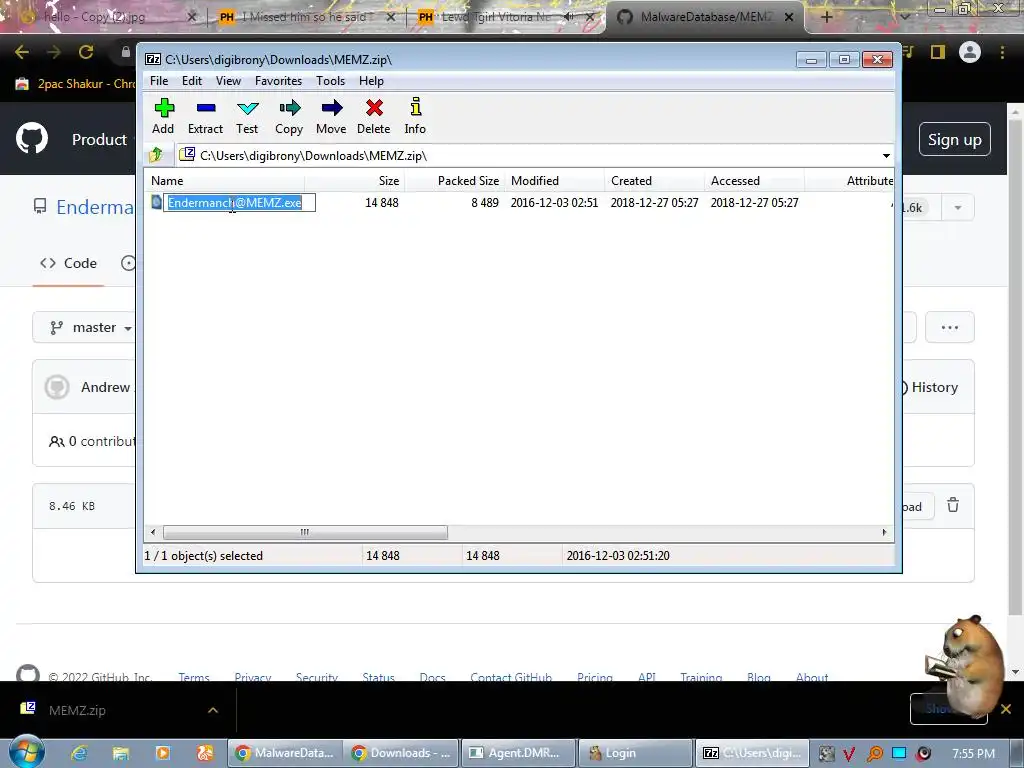Close the Chrome downloads bar

point(1006,709)
